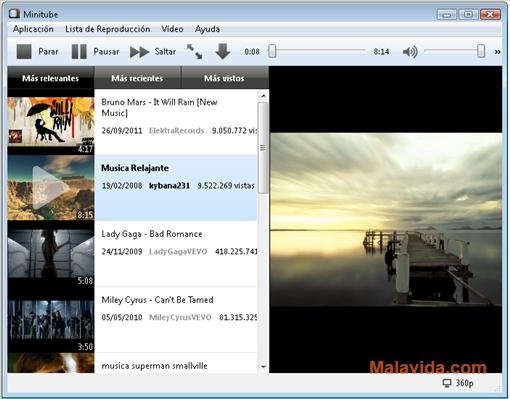Viewport: 510px width, 399px height.
Task: Click the date 24/11/2009
Action: [x=122, y=251]
